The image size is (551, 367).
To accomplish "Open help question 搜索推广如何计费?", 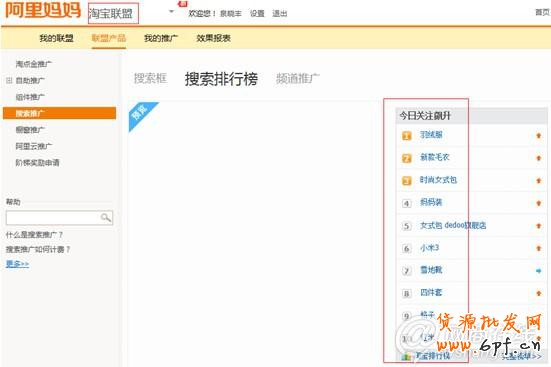I will pyautogui.click(x=38, y=249).
